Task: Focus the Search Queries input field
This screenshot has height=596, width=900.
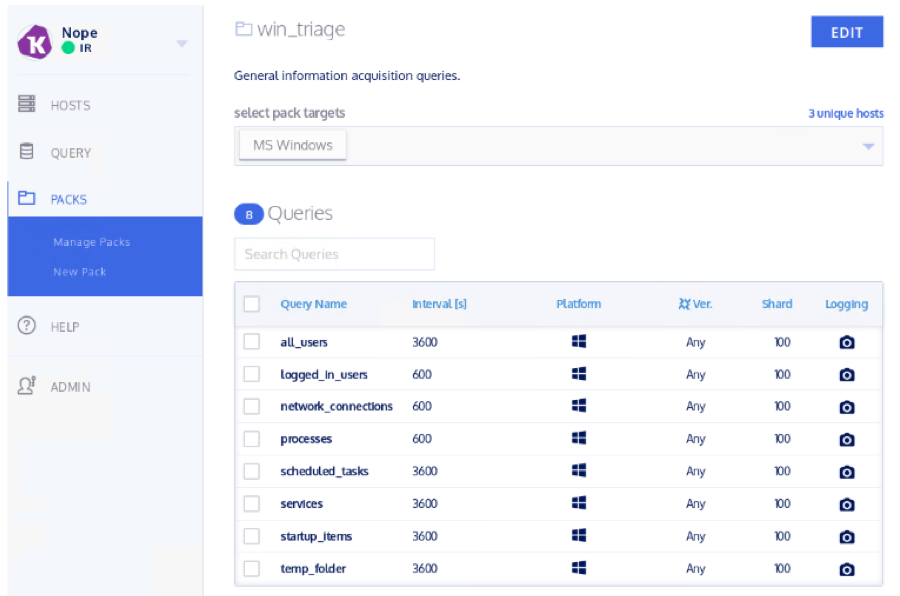Action: (334, 254)
